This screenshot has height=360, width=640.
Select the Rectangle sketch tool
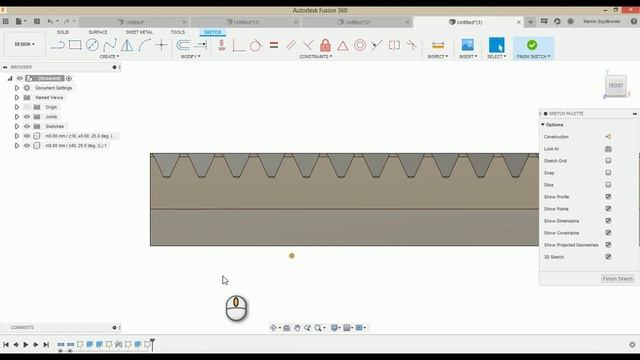tap(75, 45)
